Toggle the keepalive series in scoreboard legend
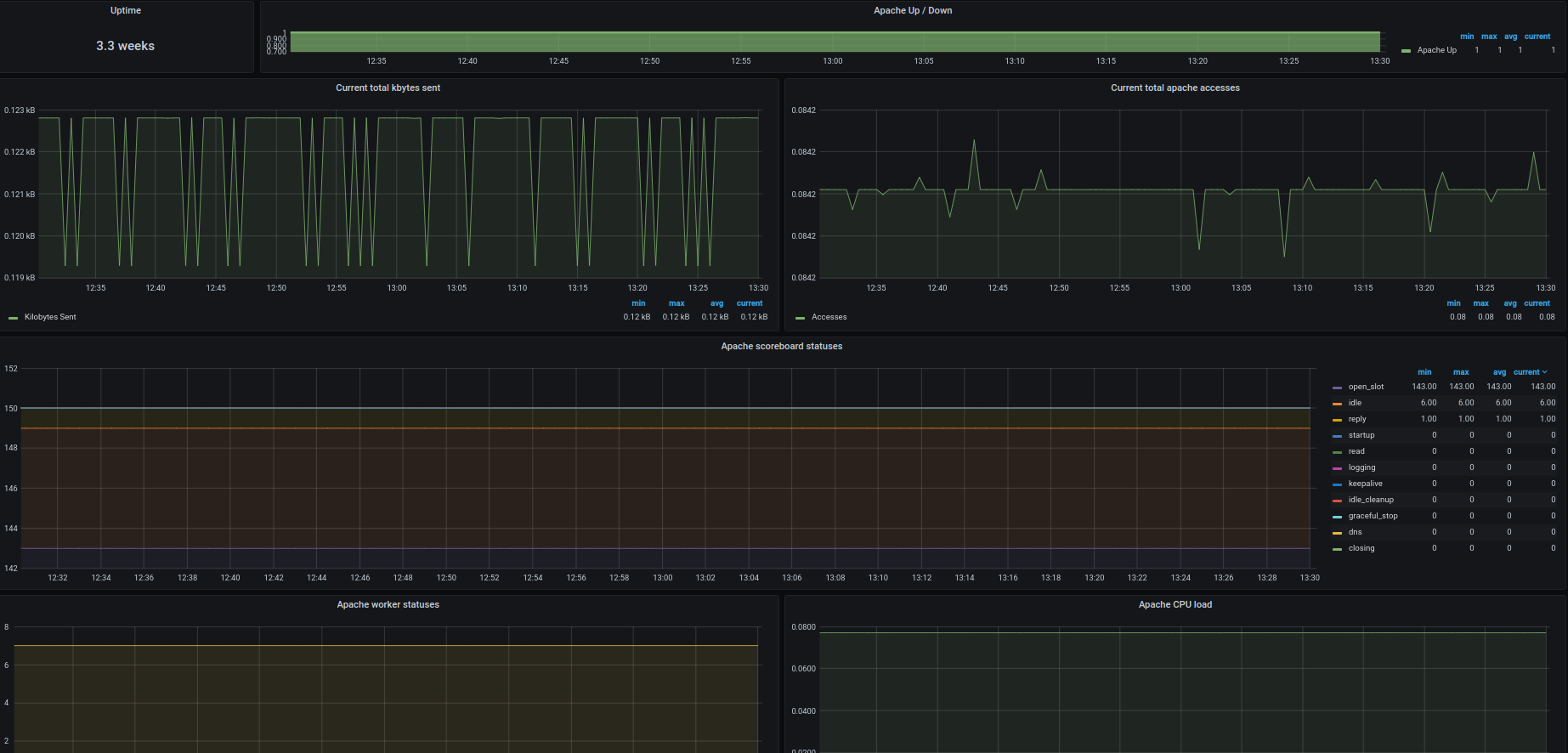Image resolution: width=1568 pixels, height=753 pixels. point(1365,484)
